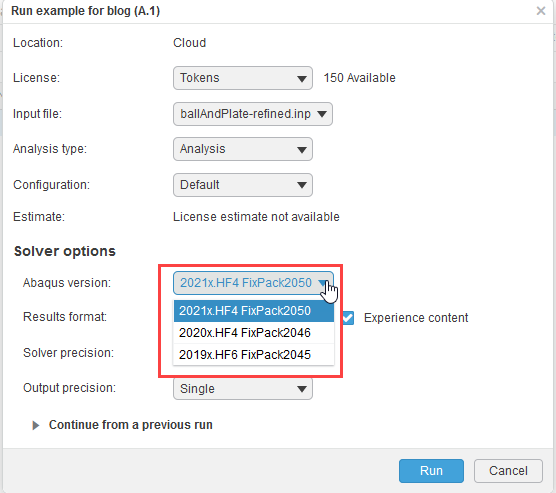Toggle the Experience content checkbox
This screenshot has width=556, height=493.
pyautogui.click(x=348, y=318)
